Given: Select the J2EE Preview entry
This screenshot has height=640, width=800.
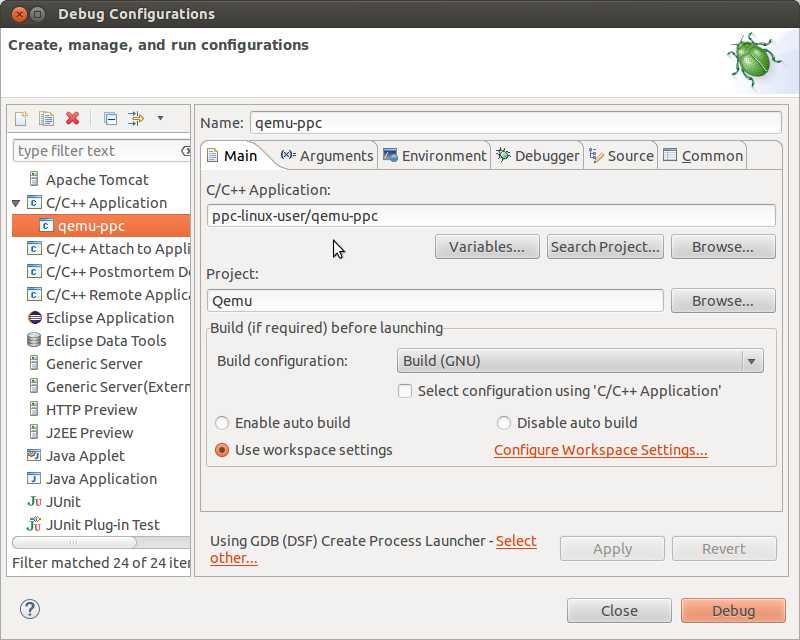Looking at the screenshot, I should (x=80, y=433).
